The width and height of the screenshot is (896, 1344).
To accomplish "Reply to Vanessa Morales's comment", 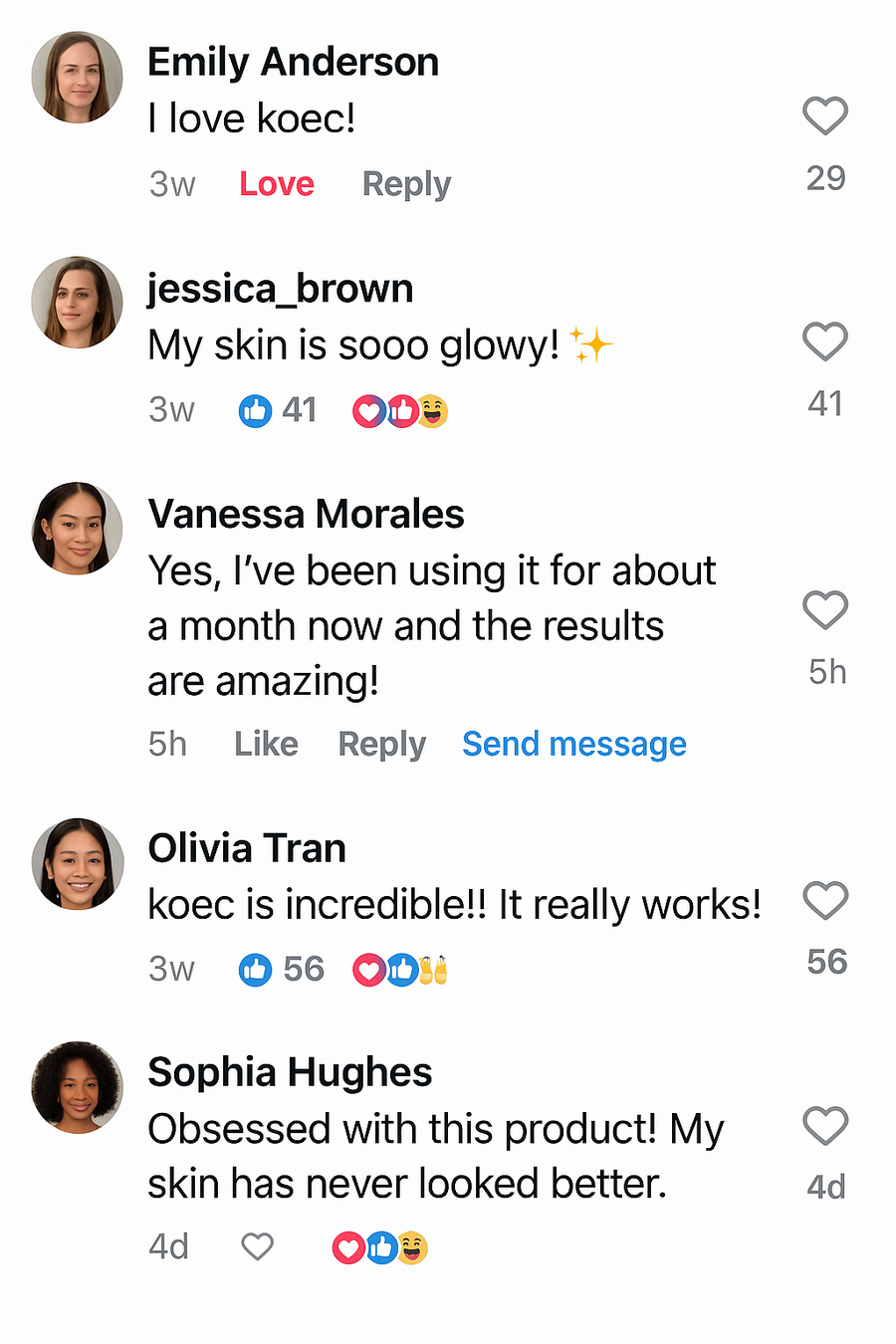I will [x=381, y=745].
